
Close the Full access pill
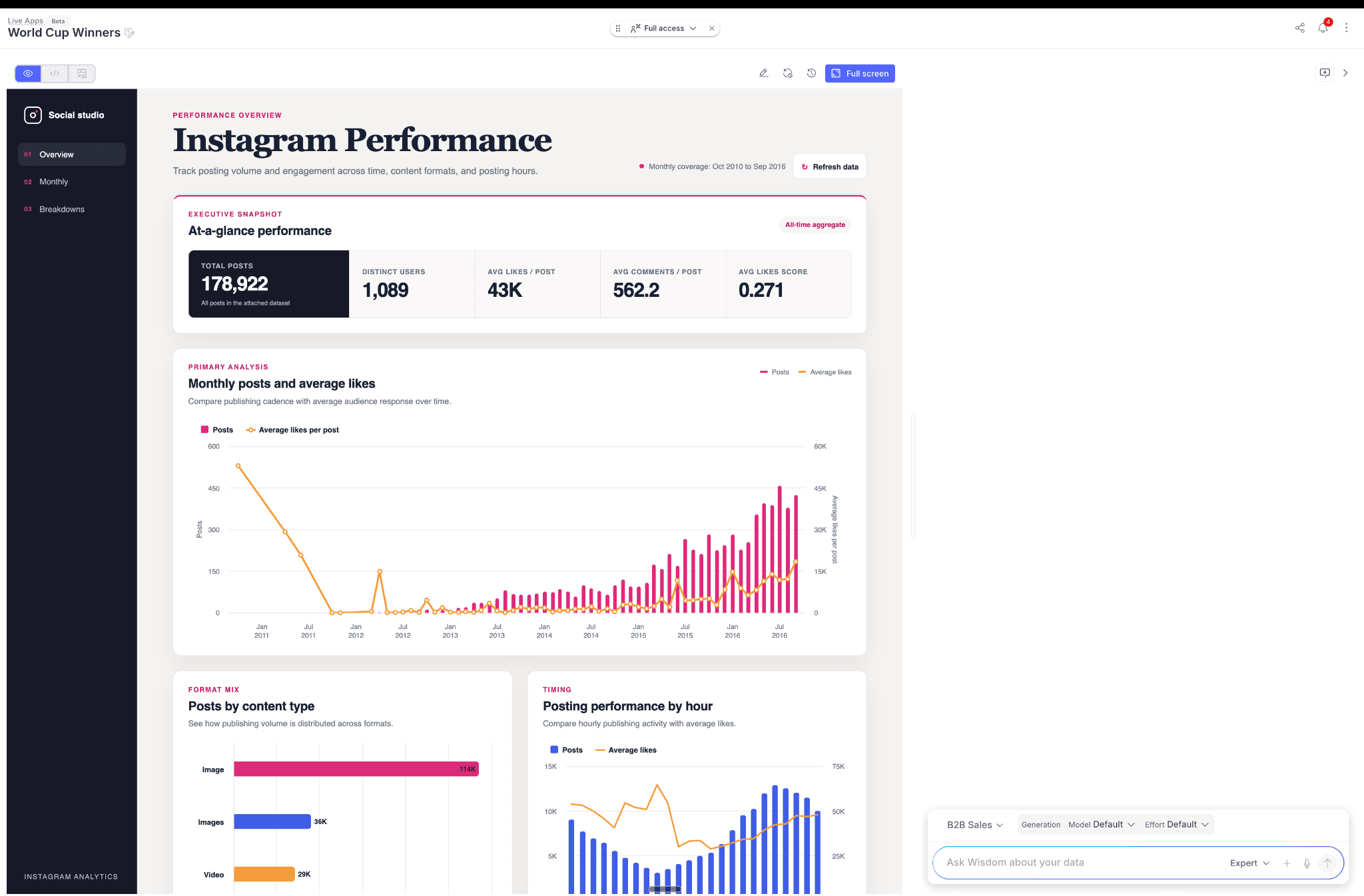pyautogui.click(x=712, y=29)
